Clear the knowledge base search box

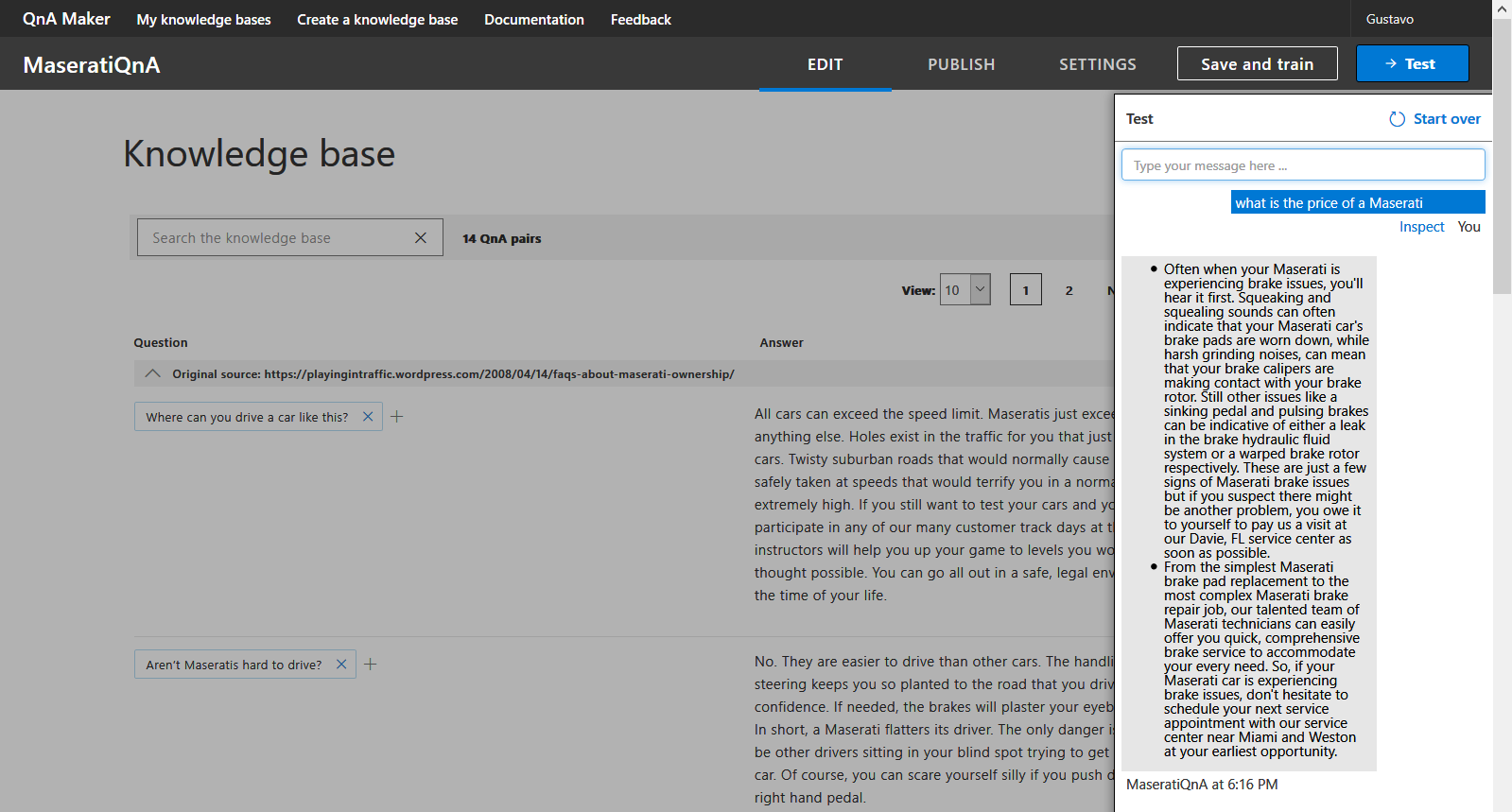pos(421,238)
